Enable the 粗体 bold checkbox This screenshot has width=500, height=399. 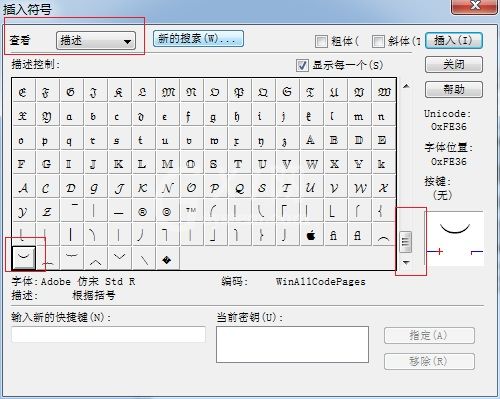tap(321, 41)
